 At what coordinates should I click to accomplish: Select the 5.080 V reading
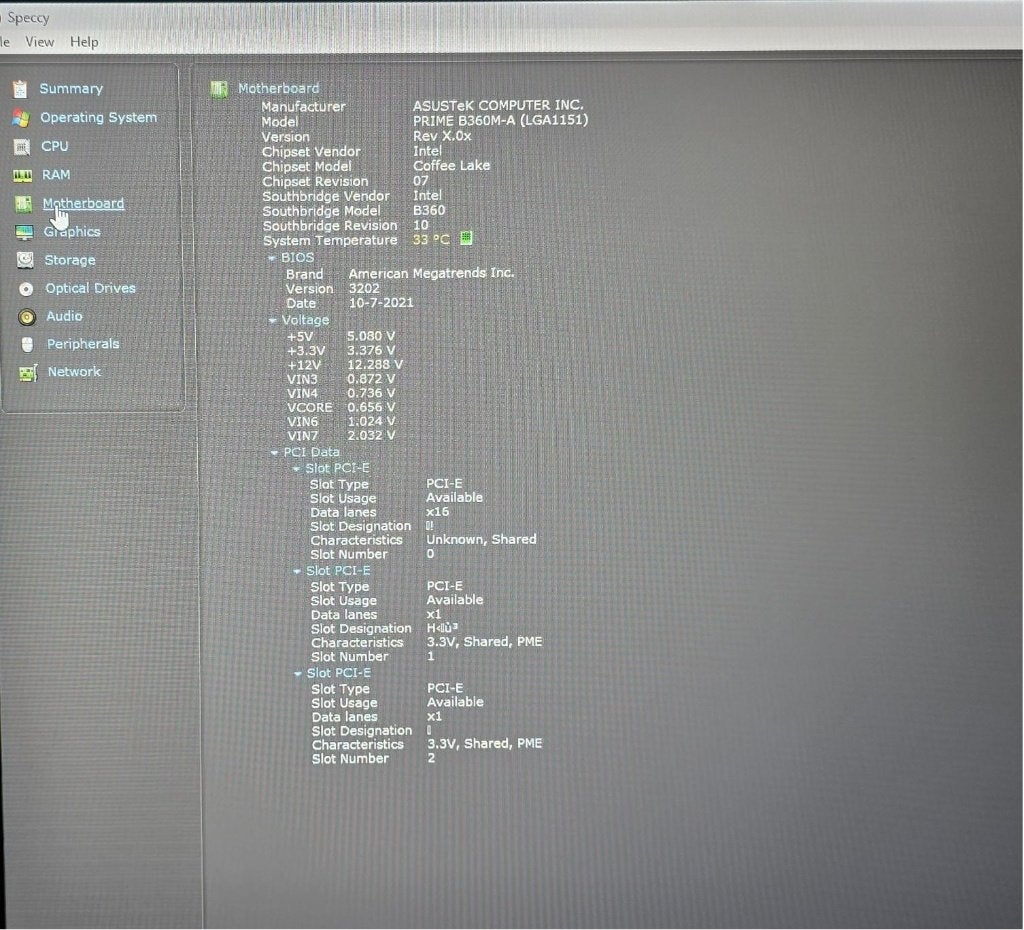tap(371, 336)
